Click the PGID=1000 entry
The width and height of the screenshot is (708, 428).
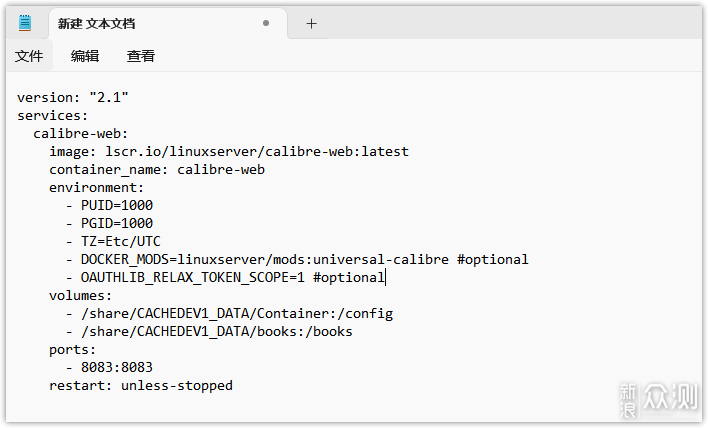117,223
